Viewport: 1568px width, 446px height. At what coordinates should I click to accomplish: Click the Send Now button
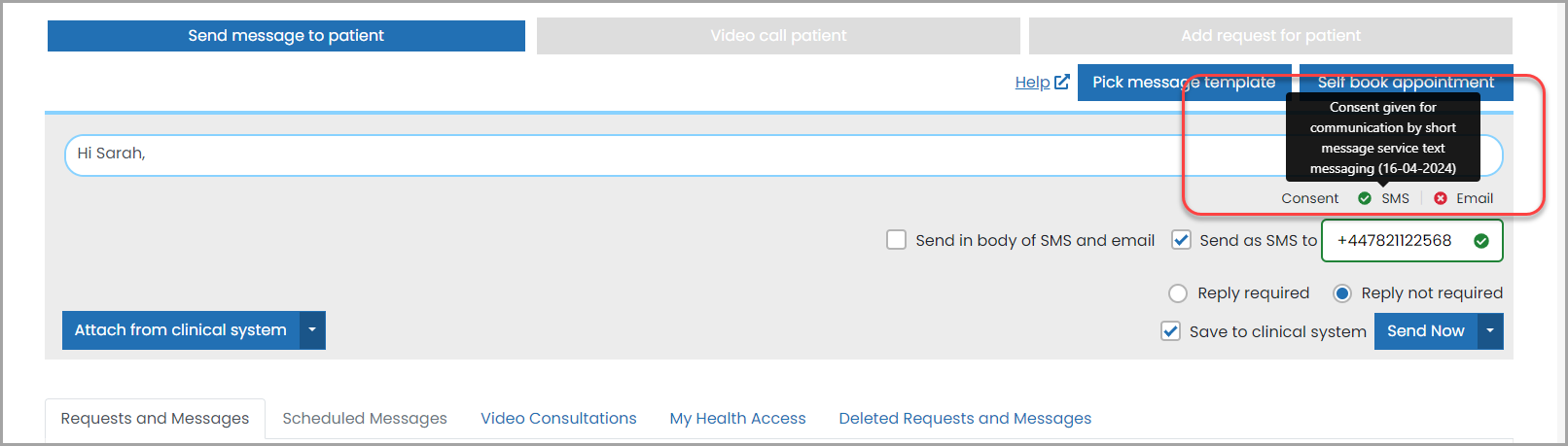[1426, 331]
